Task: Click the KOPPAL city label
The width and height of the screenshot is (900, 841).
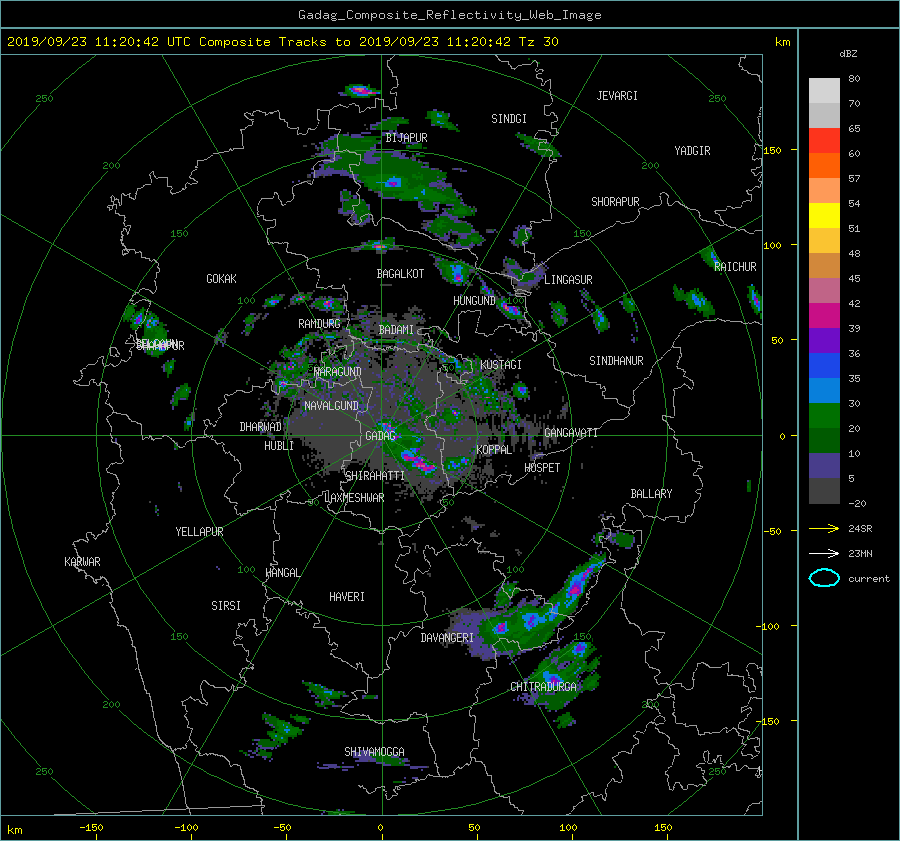Action: click(x=494, y=450)
